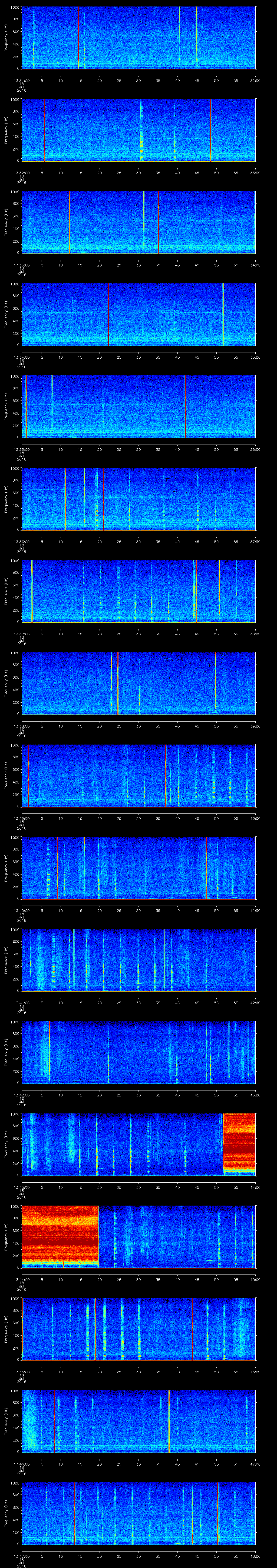
Task: Select the '13:40:00' timestamp text
Action: tap(22, 910)
